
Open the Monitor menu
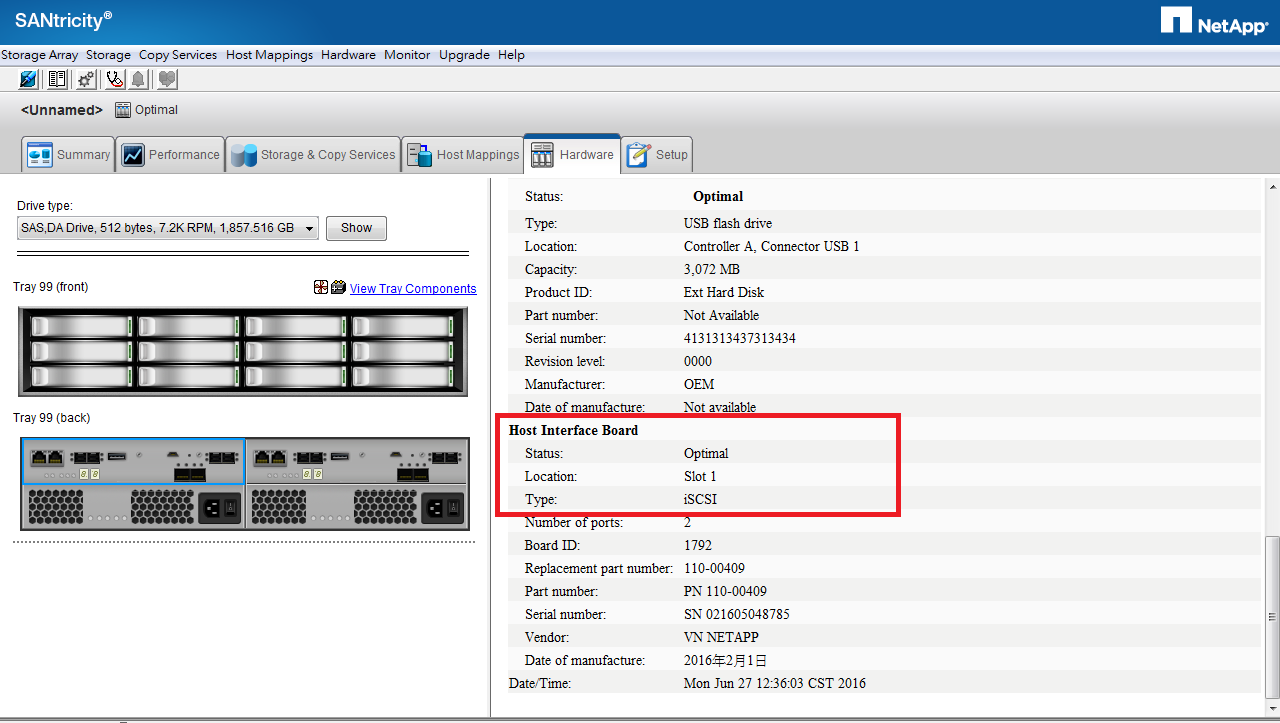point(407,55)
